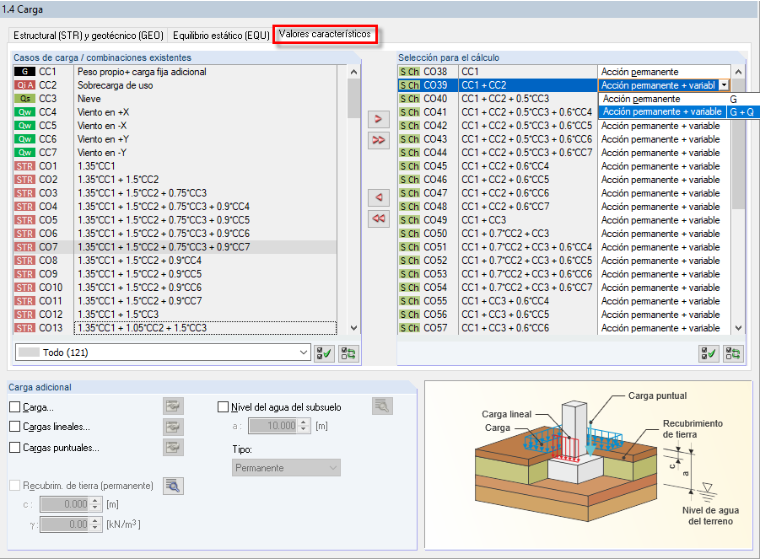Image resolution: width=760 pixels, height=560 pixels.
Task: Check the Nivel del agua del subsuelo option
Action: pos(223,407)
